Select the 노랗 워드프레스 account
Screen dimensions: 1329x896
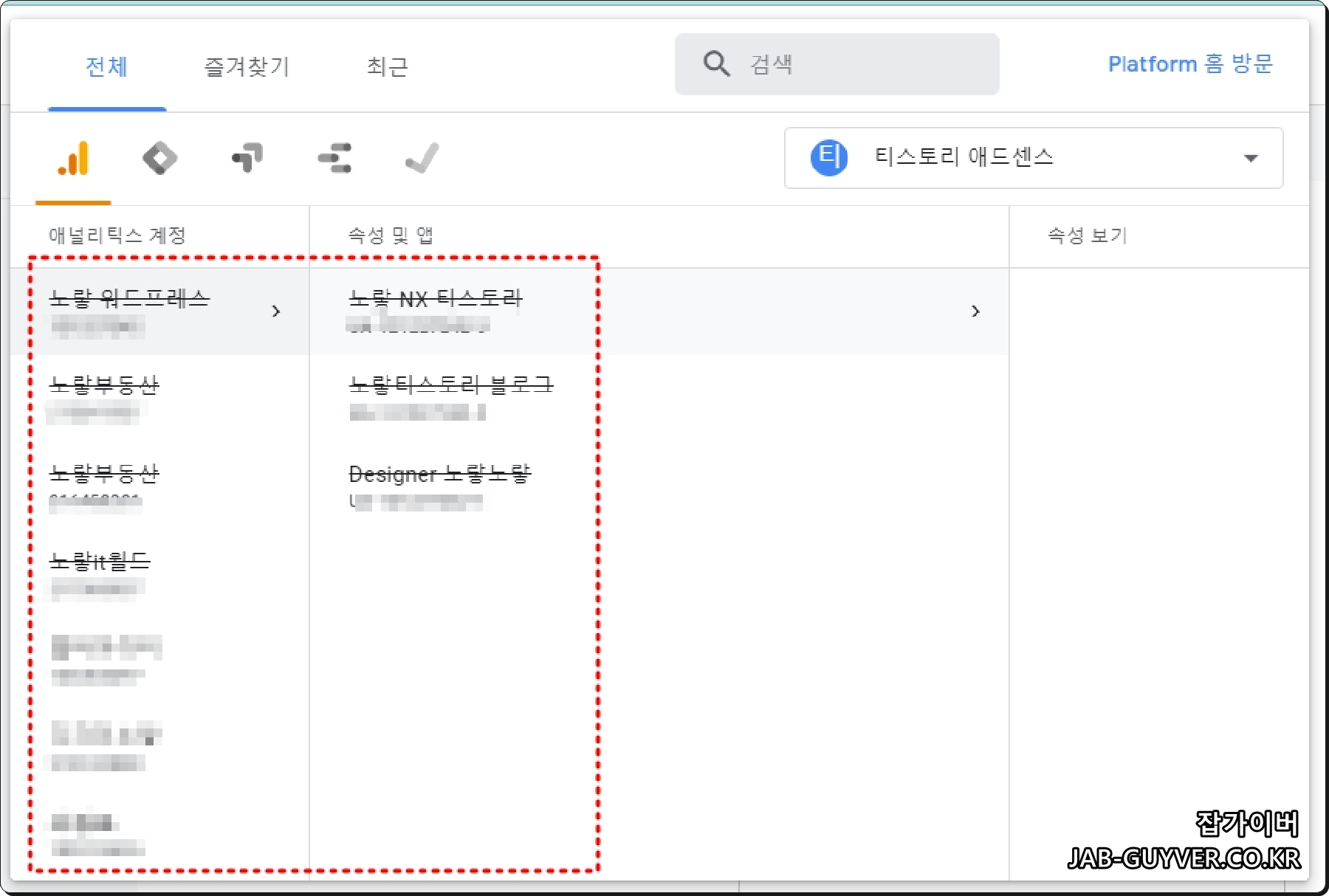point(159,311)
